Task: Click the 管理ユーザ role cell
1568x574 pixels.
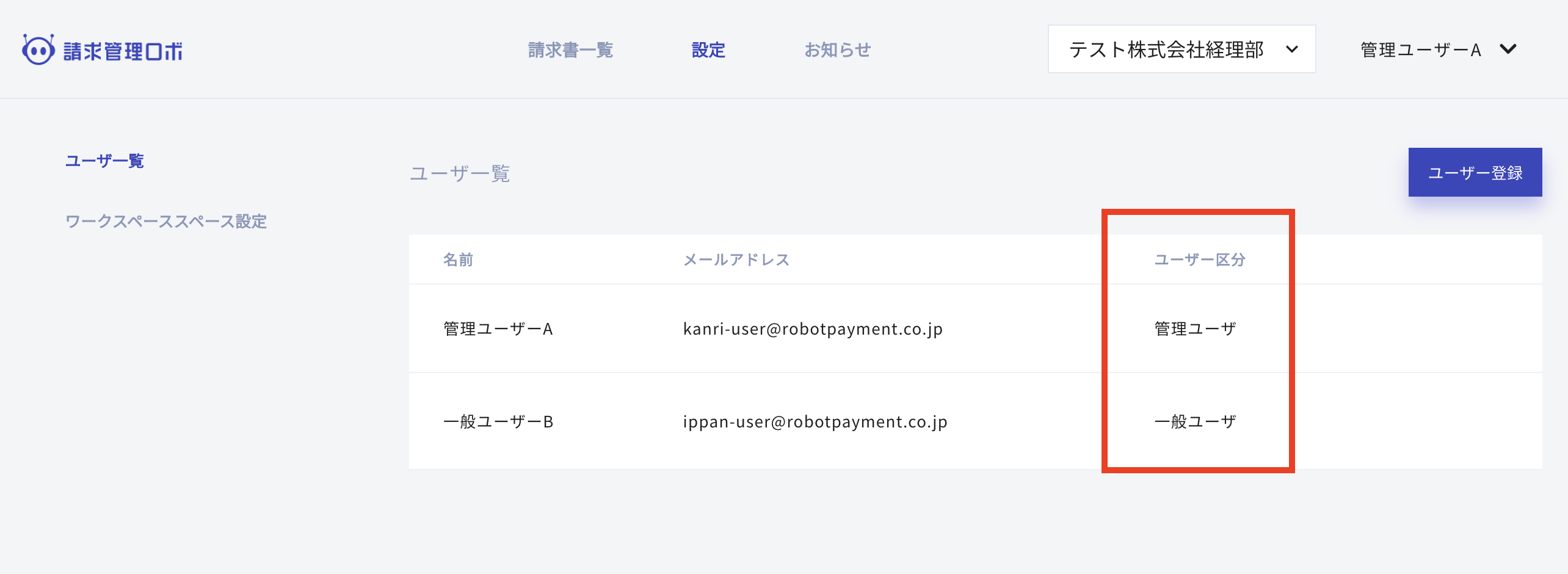Action: click(x=1195, y=329)
